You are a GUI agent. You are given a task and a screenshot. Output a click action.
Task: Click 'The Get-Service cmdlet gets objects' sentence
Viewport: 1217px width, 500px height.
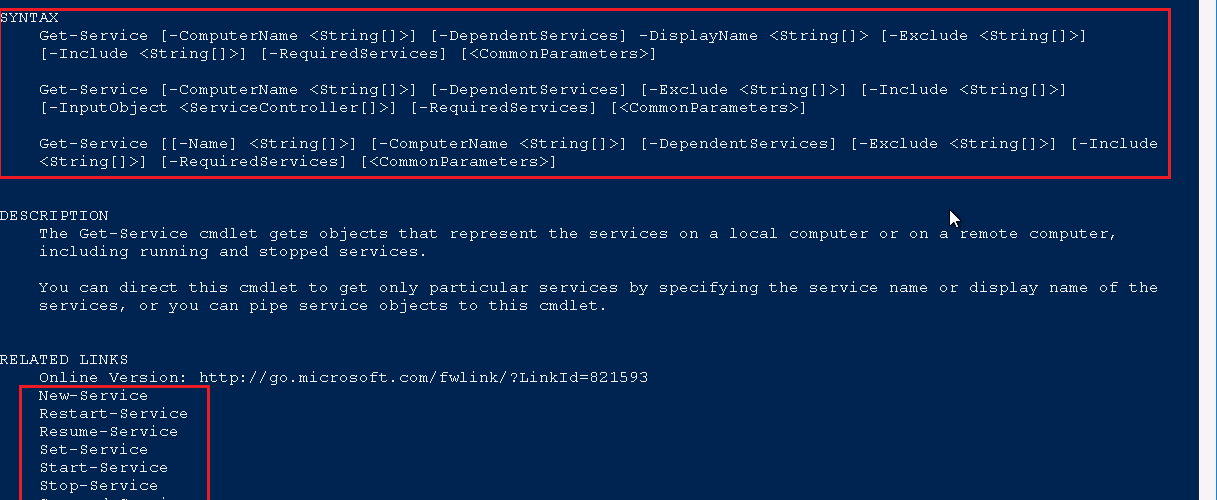(213, 234)
